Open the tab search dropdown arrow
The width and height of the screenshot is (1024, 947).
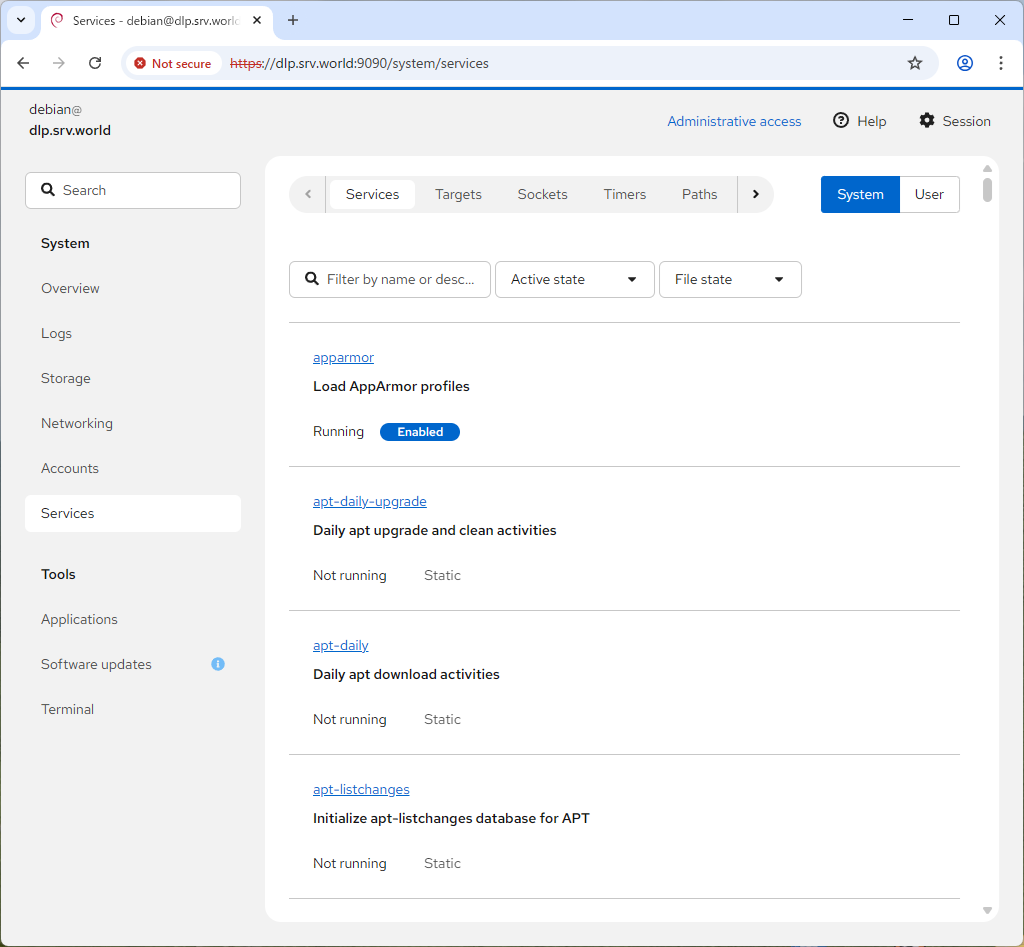[x=20, y=20]
